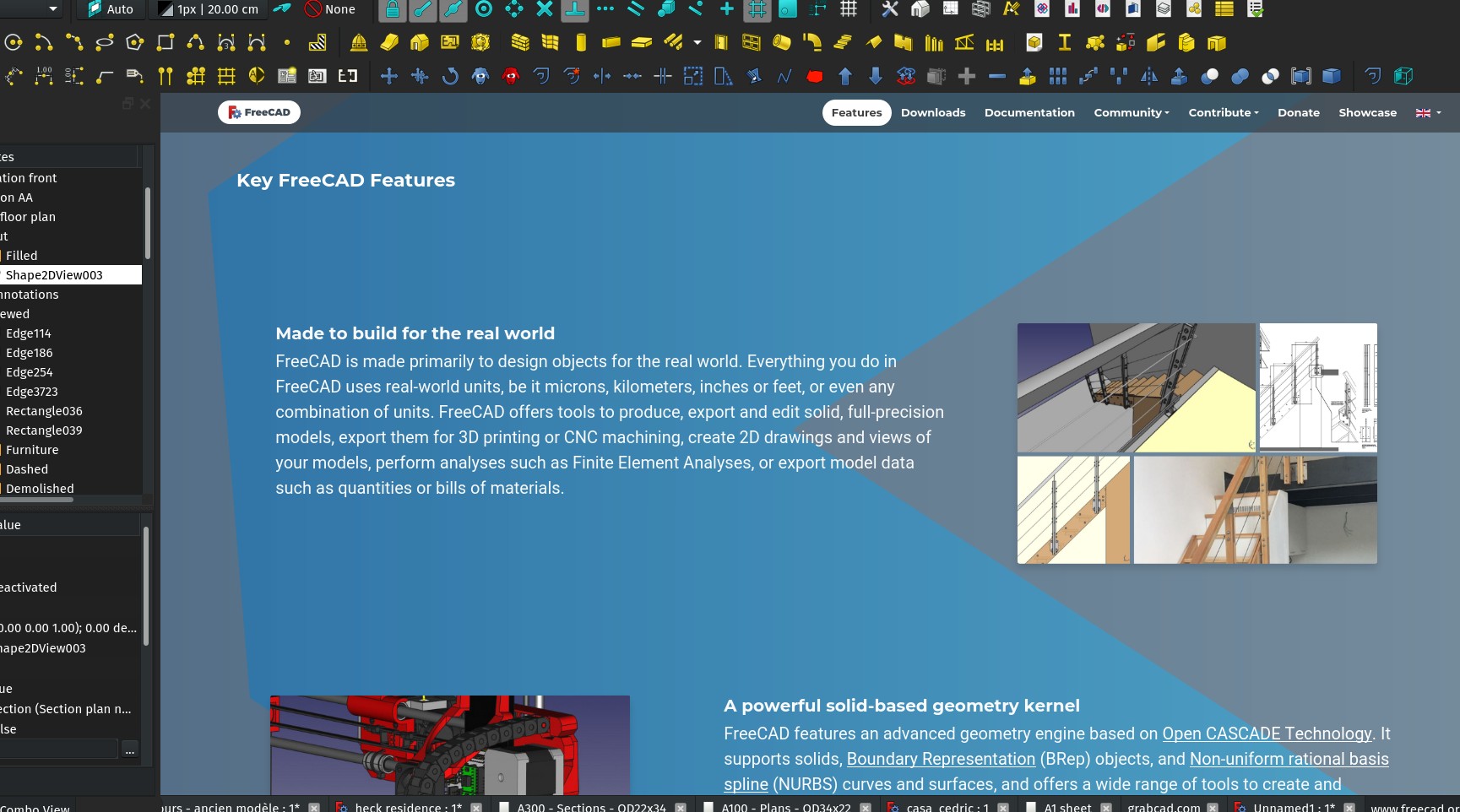
Task: Select the Draft Move tool
Action: 388,76
